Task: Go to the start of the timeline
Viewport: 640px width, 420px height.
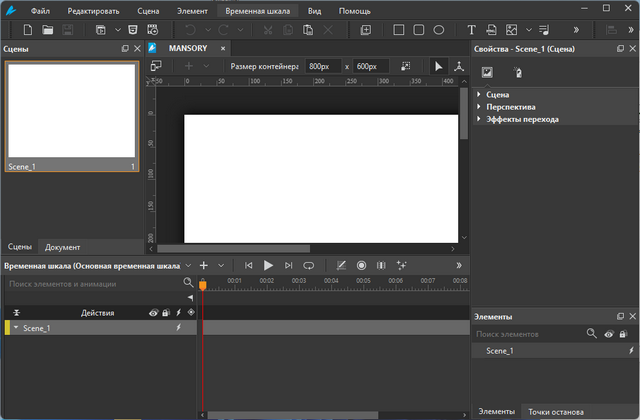Action: pyautogui.click(x=248, y=265)
